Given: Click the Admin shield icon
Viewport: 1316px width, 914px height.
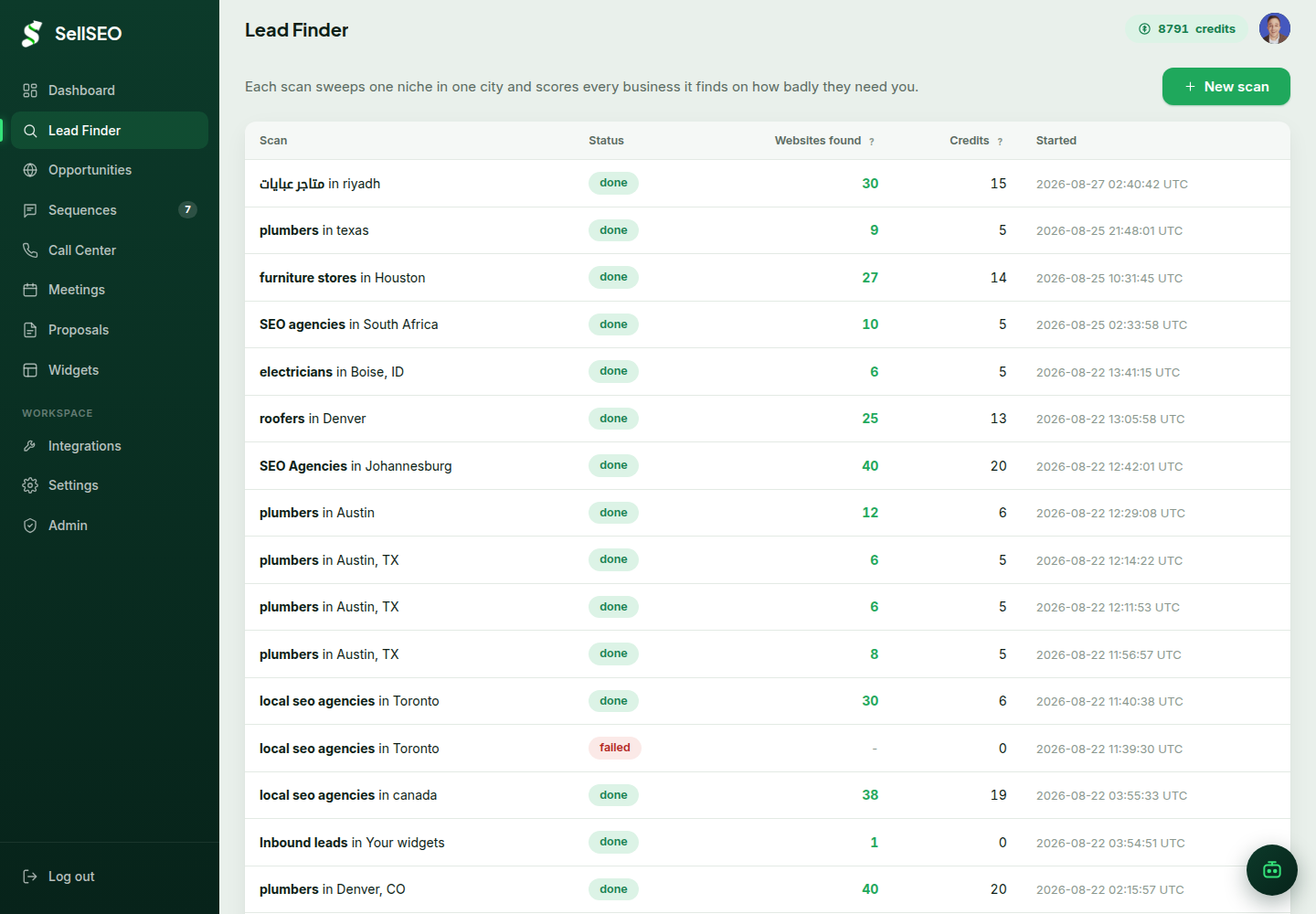Looking at the screenshot, I should tap(30, 526).
